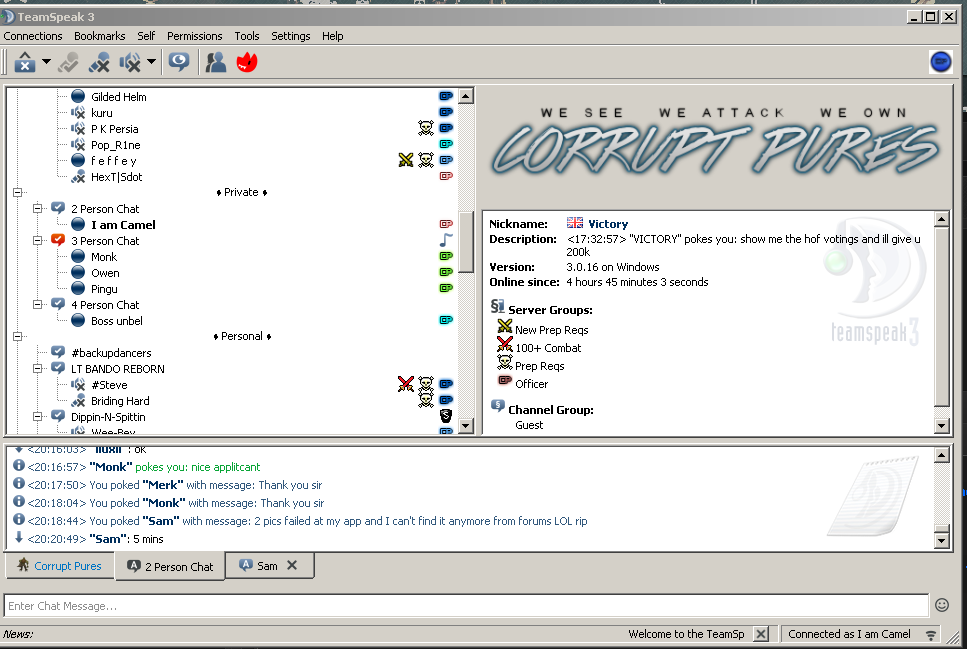Click skull badge on P K Persia row
The height and width of the screenshot is (649, 967).
[426, 128]
